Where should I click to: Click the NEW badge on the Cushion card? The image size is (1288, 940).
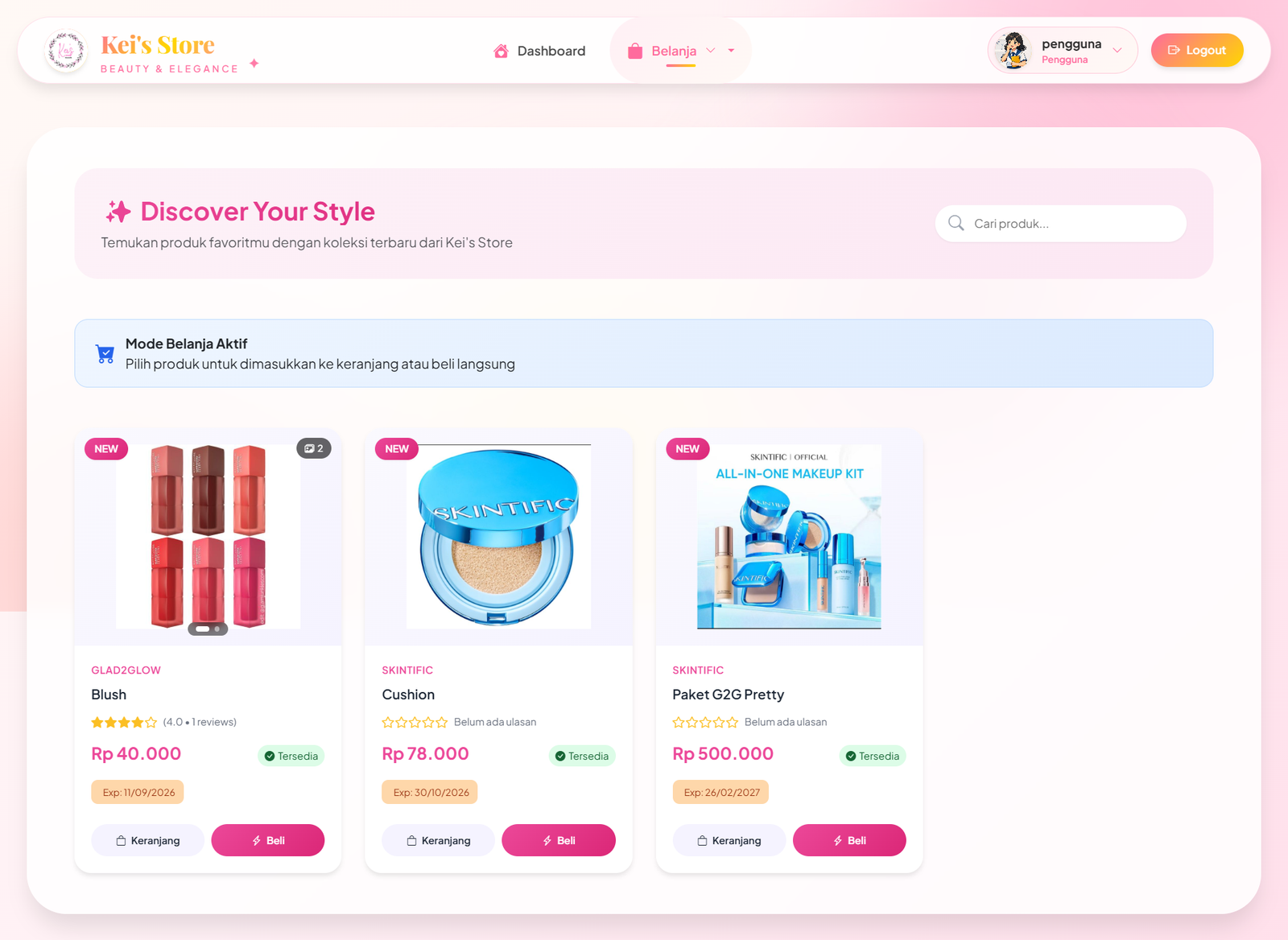[397, 448]
